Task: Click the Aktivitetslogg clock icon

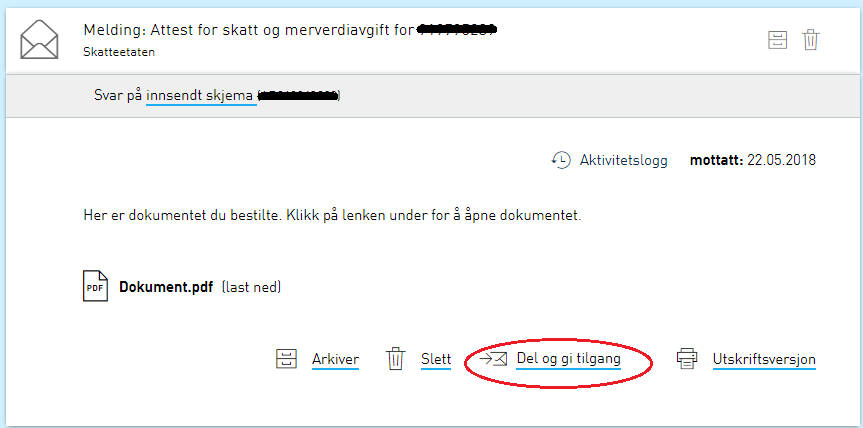Action: point(560,160)
